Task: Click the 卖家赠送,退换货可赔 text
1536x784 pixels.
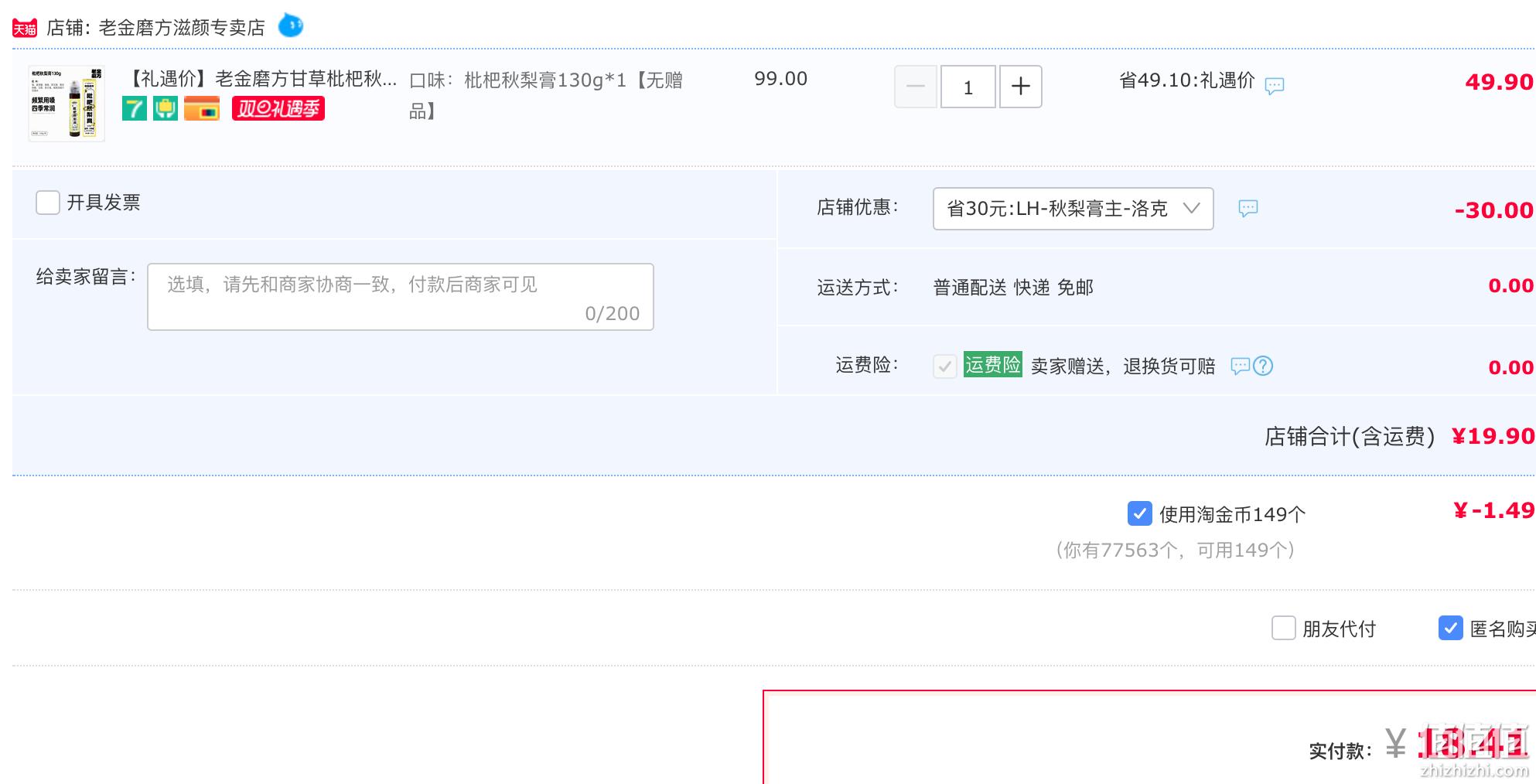Action: tap(1123, 366)
